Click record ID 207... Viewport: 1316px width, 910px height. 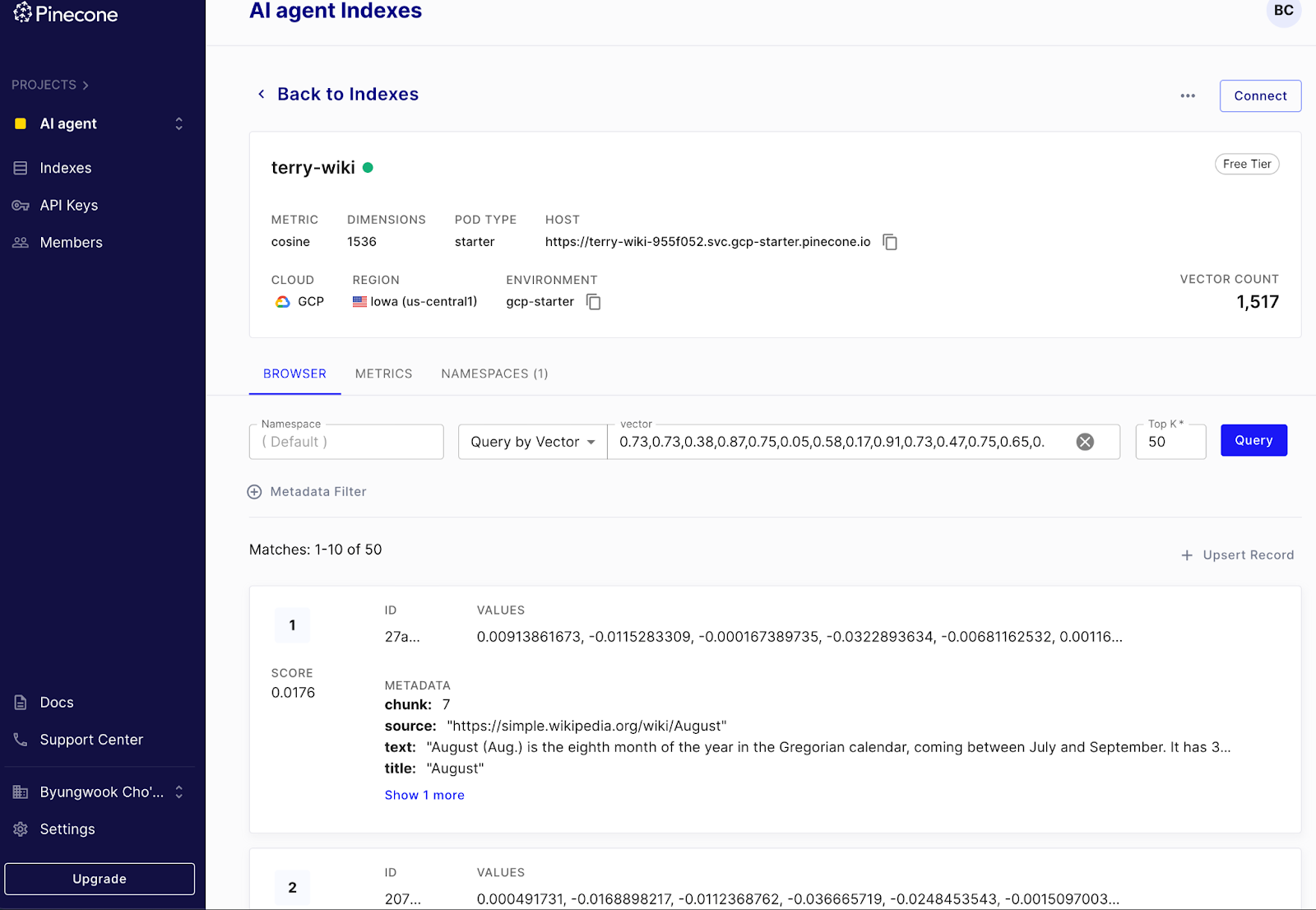pos(402,899)
